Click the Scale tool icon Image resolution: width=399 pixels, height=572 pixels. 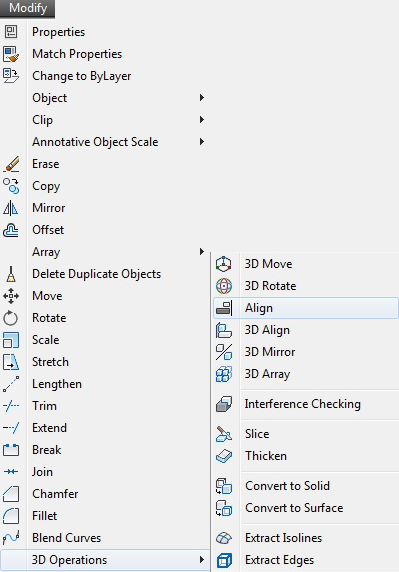click(x=11, y=340)
